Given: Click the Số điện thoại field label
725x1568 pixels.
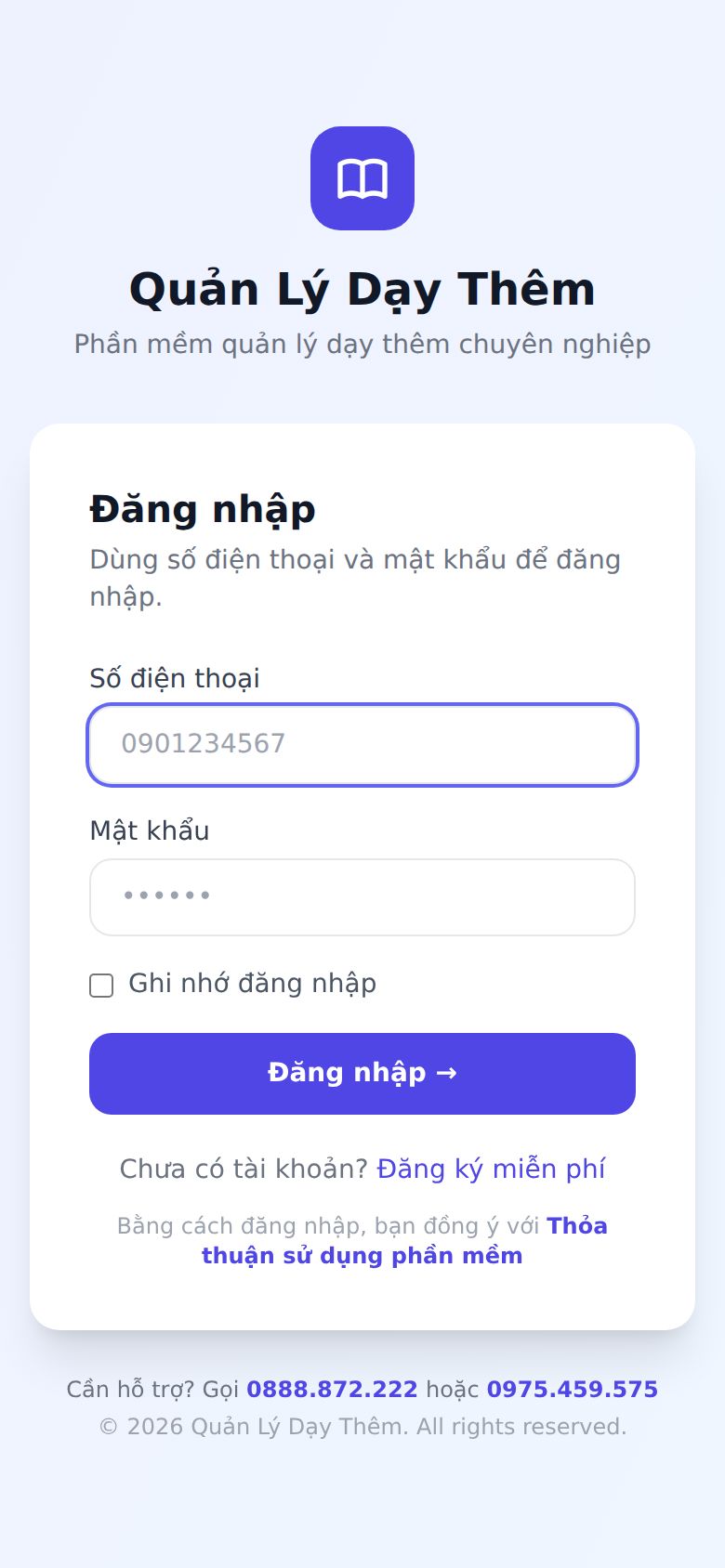Looking at the screenshot, I should click(x=175, y=678).
